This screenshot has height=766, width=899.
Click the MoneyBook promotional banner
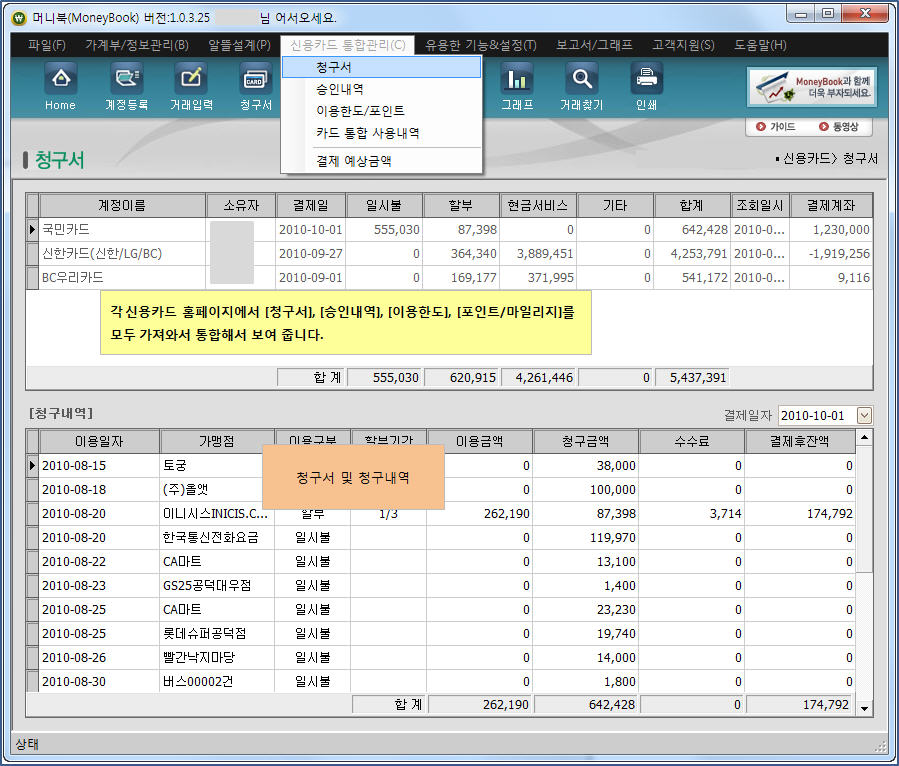click(812, 87)
